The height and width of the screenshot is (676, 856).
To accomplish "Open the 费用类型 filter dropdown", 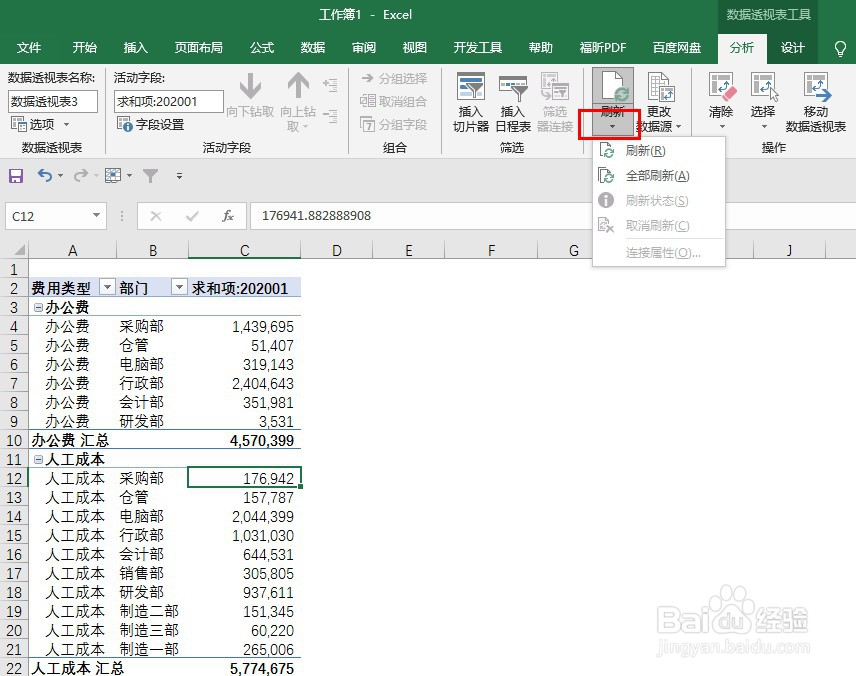I will 107,287.
